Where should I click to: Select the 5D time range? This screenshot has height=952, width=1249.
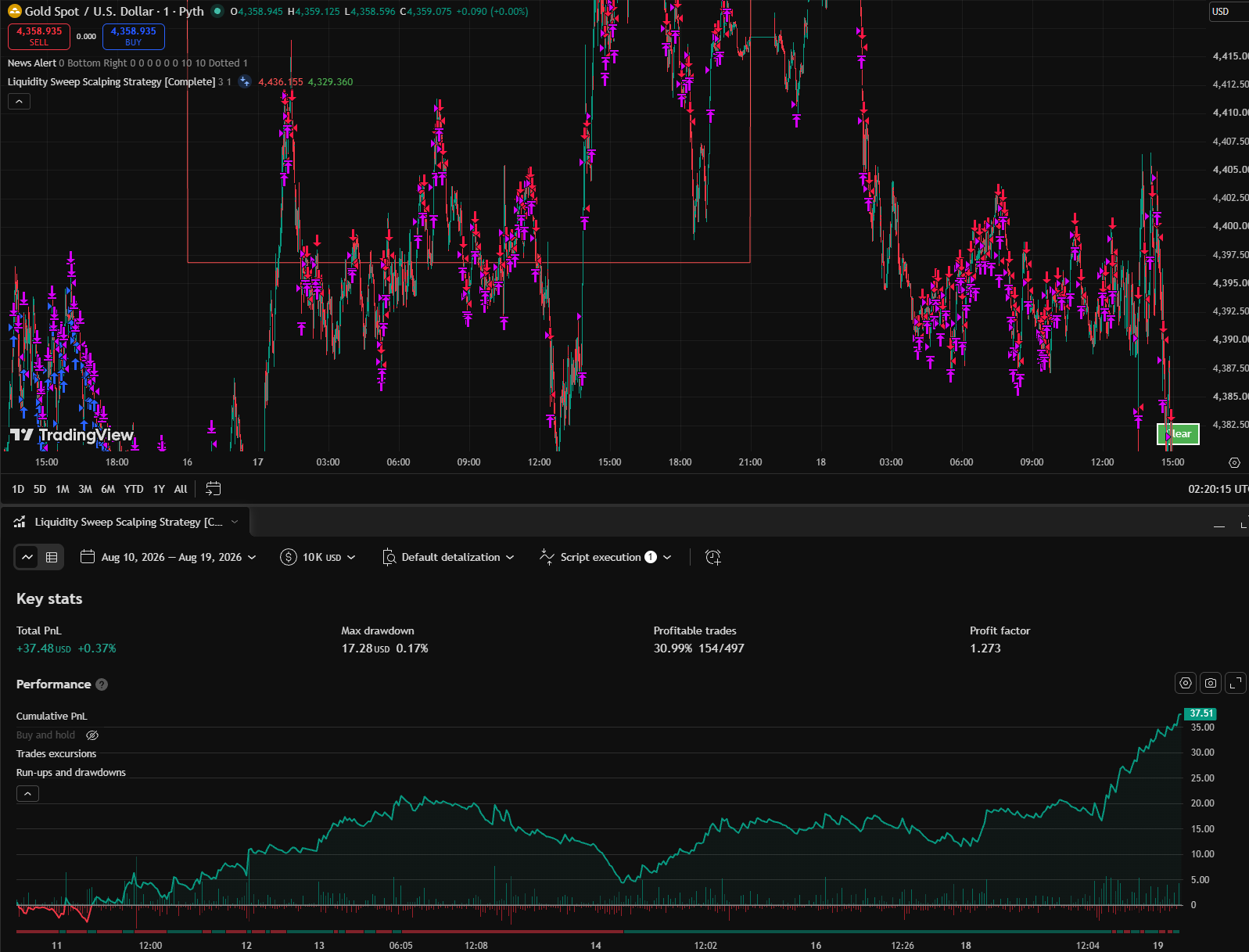coord(40,489)
